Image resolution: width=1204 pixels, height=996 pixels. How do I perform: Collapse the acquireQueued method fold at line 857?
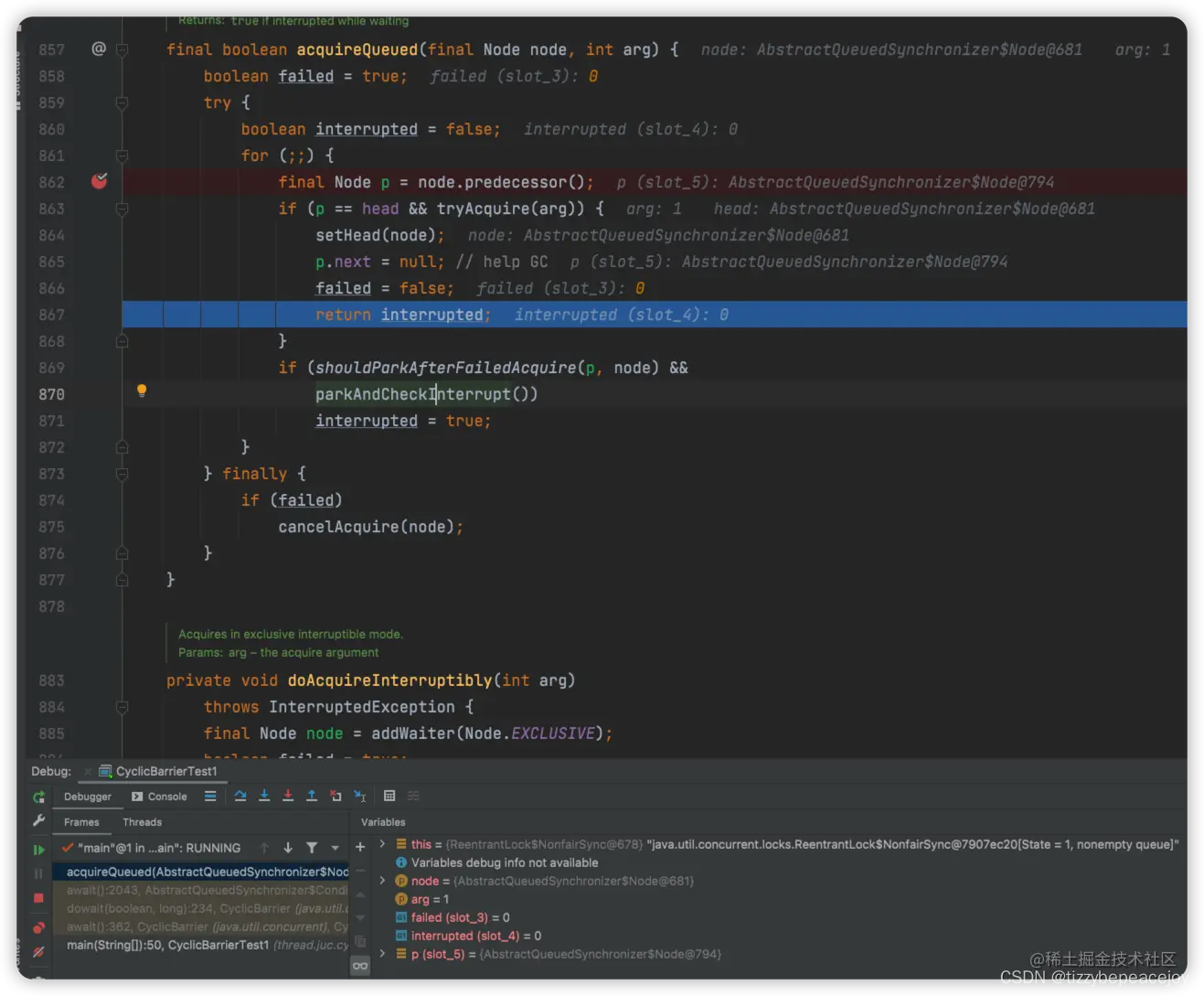[122, 49]
